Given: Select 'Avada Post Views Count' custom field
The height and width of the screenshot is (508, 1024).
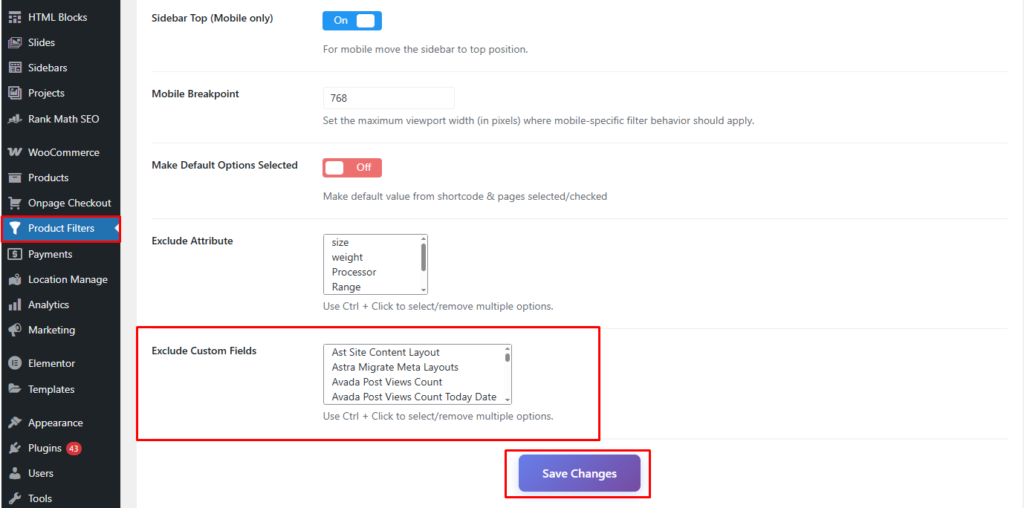Looking at the screenshot, I should point(387,382).
